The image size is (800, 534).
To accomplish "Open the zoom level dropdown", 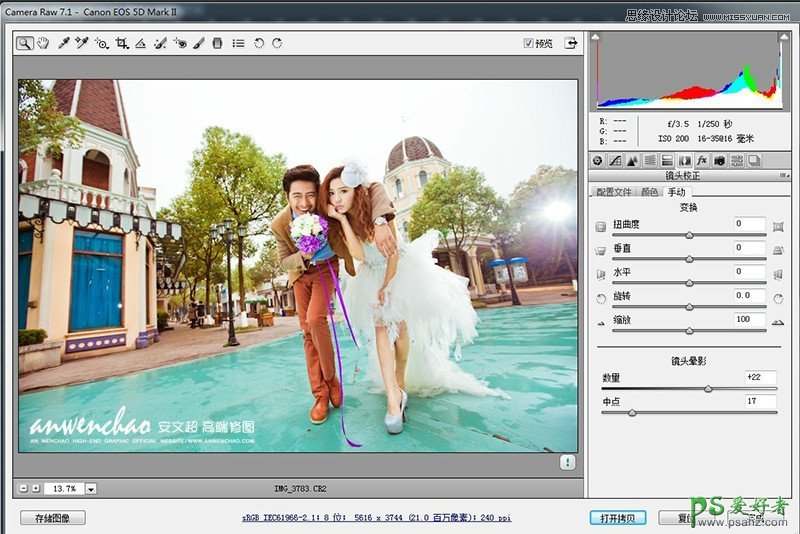I will click(x=91, y=488).
